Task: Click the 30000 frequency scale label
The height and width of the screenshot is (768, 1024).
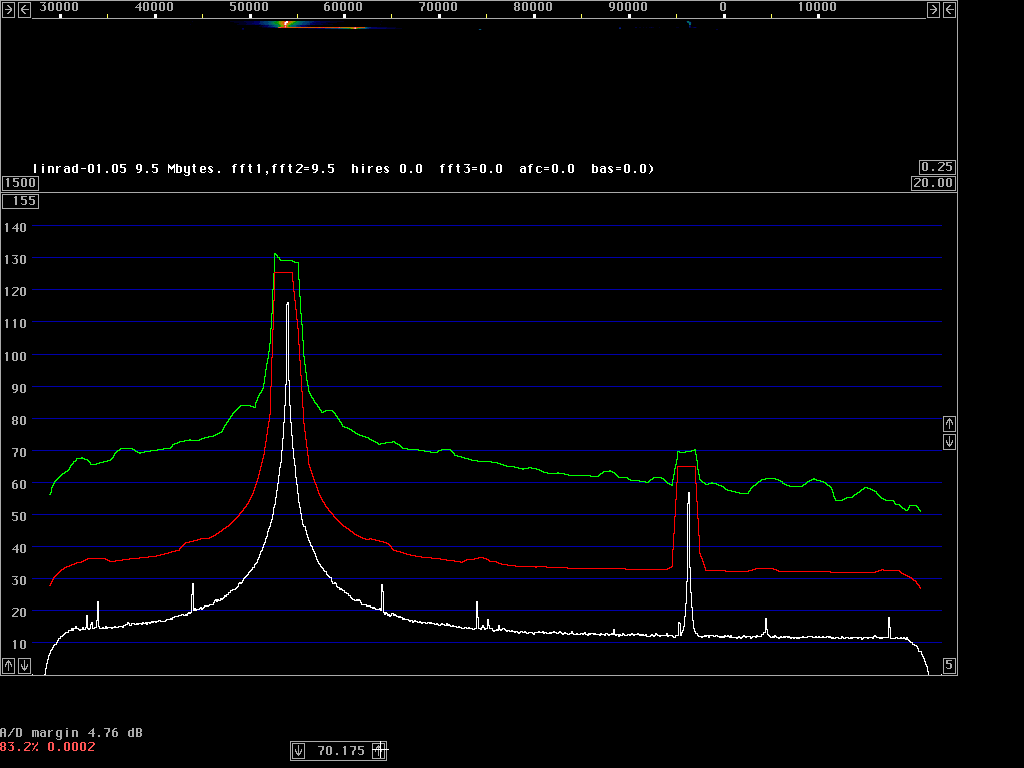Action: (x=59, y=7)
